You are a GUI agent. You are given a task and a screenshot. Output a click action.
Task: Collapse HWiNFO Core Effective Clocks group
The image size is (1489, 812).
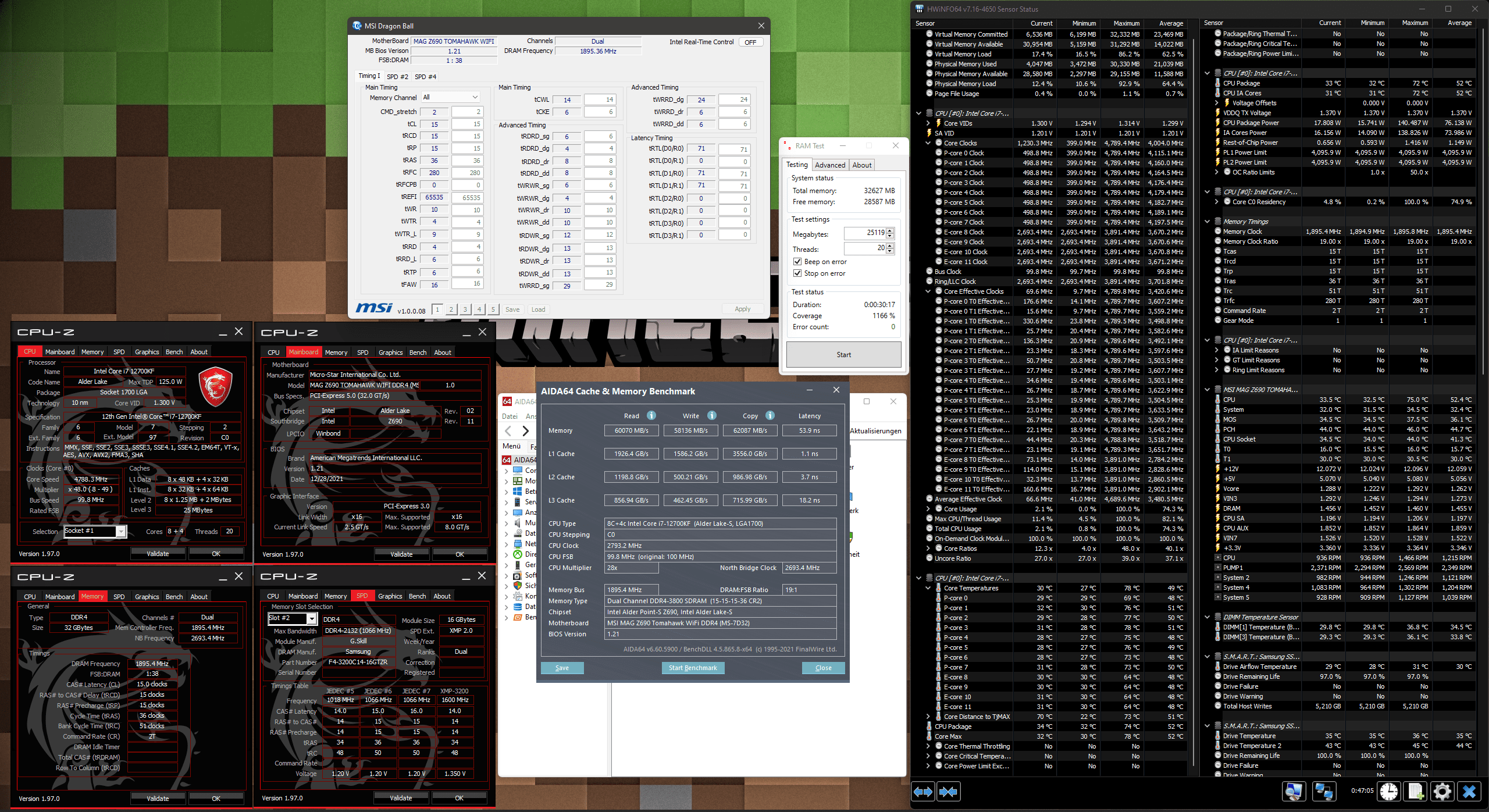click(x=928, y=291)
